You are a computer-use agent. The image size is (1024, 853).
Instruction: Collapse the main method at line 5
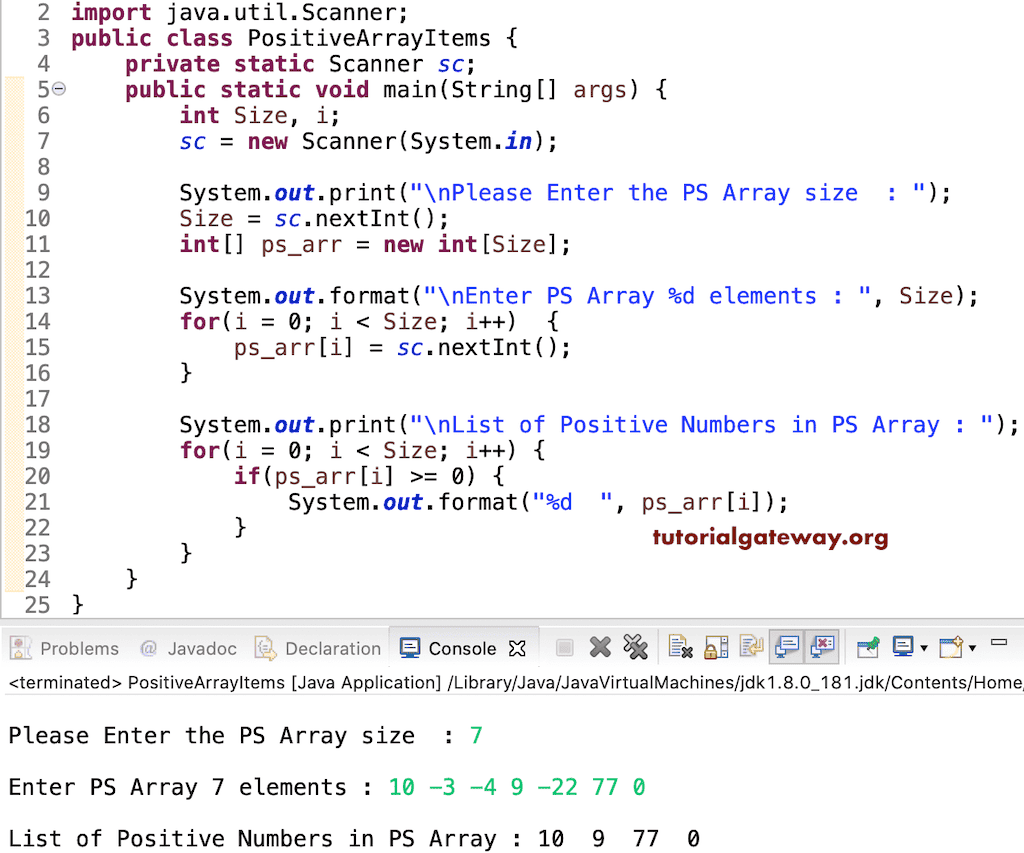[x=57, y=89]
